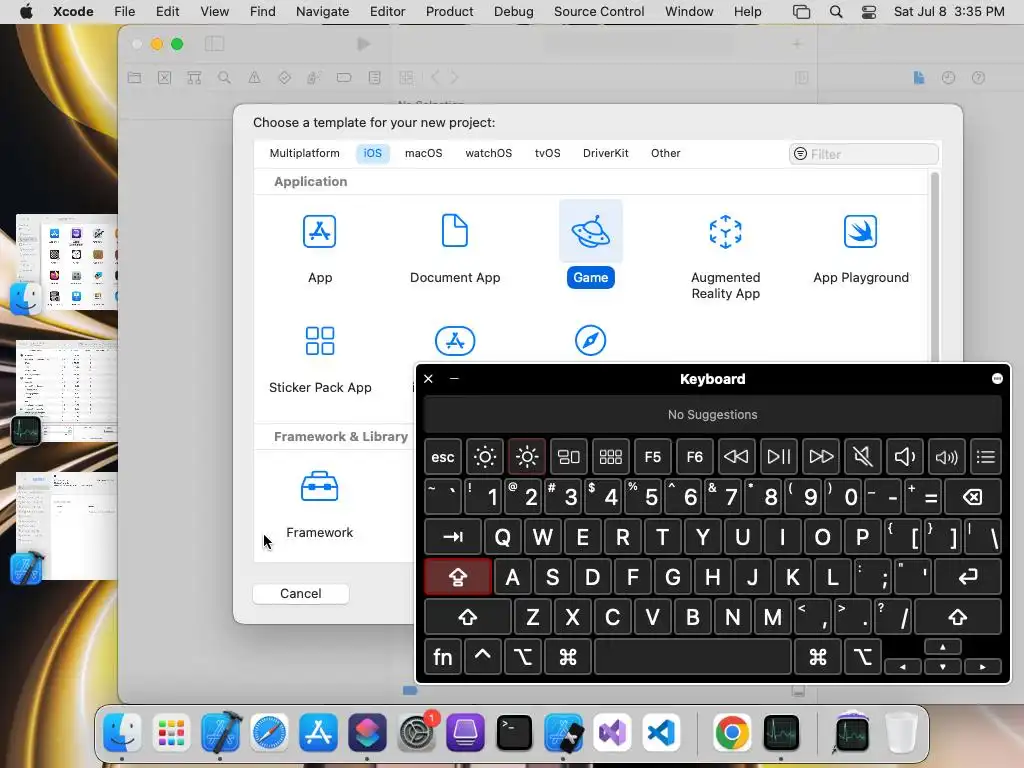Tap the right arrow key

pos(982,667)
